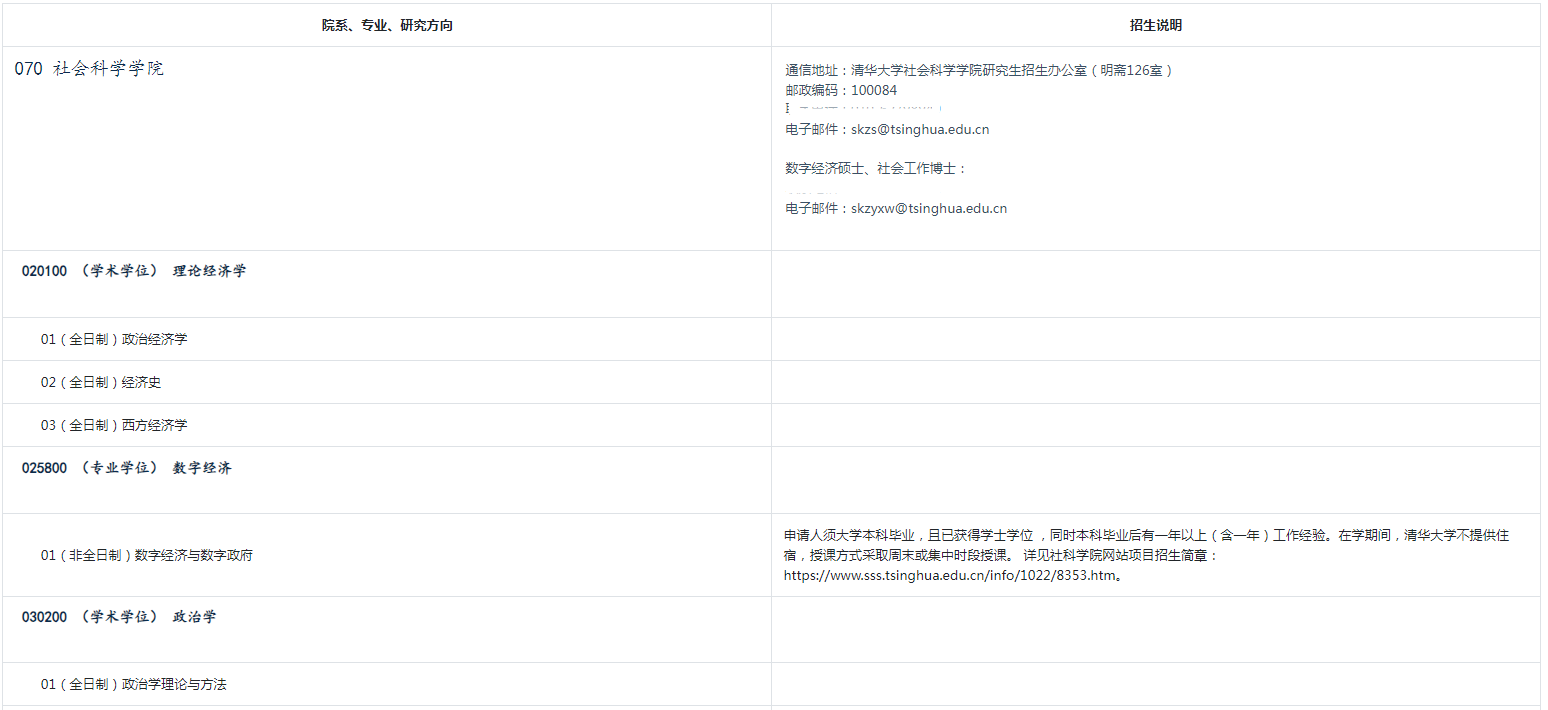Click the 招生说明 column header
This screenshot has width=1548, height=710.
click(x=1155, y=26)
